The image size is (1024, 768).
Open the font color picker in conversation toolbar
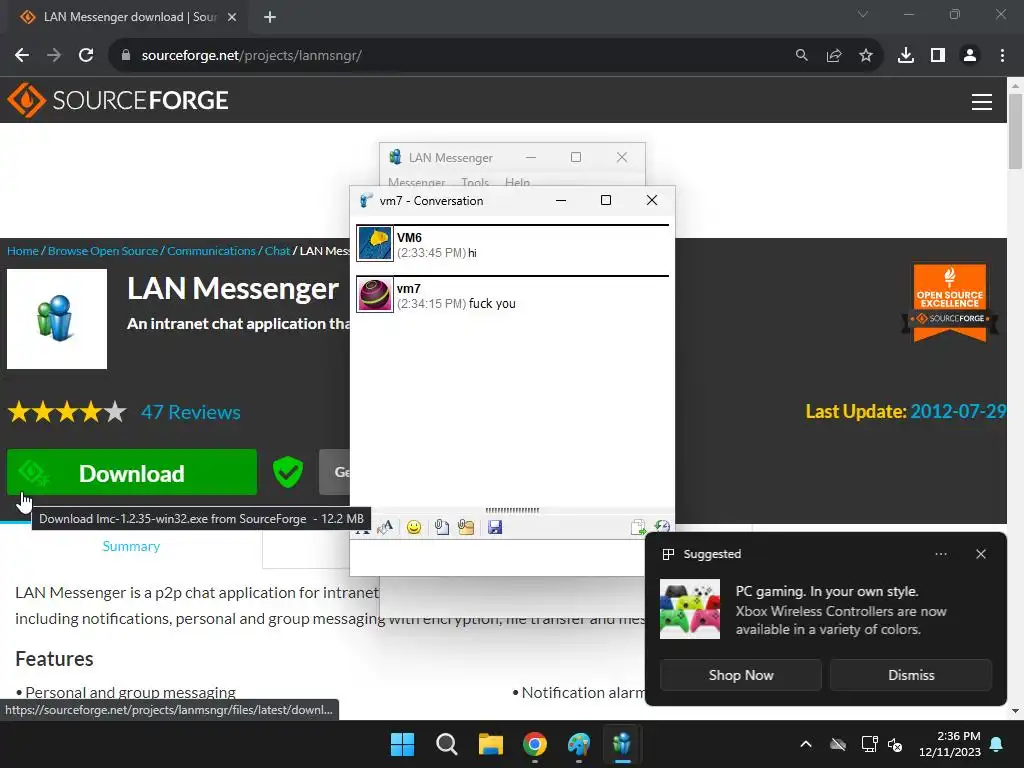385,528
